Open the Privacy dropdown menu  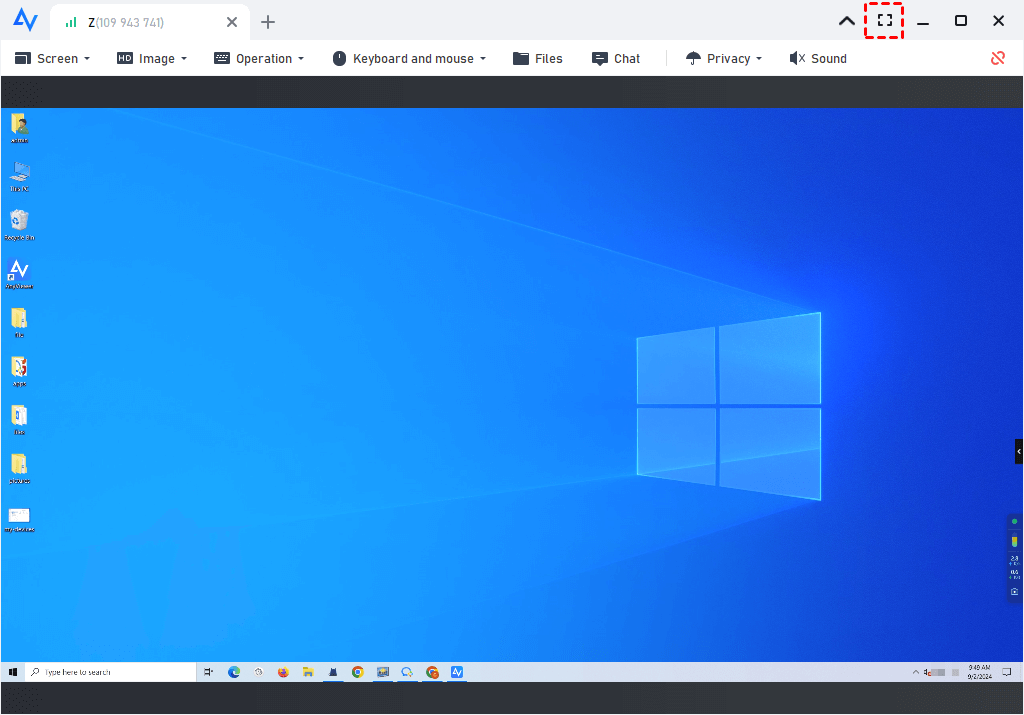[723, 58]
